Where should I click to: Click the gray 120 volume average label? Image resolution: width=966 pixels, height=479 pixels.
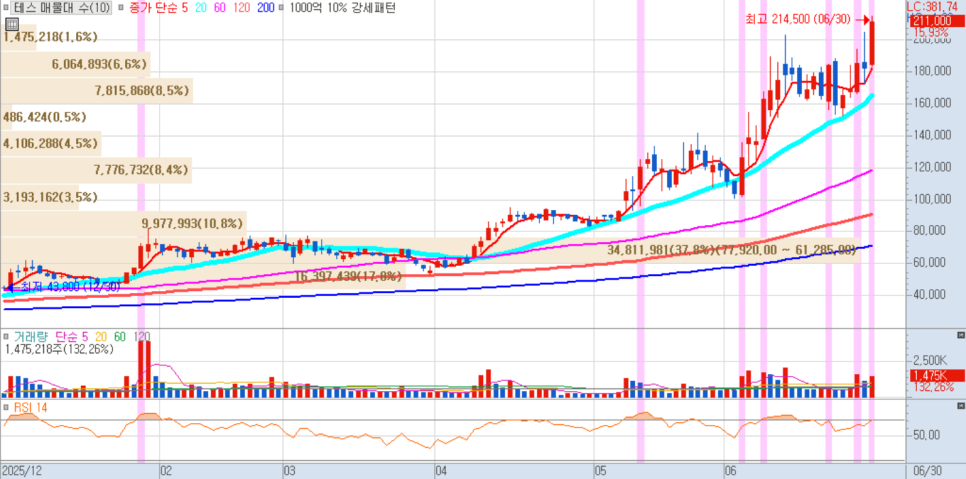tap(141, 337)
